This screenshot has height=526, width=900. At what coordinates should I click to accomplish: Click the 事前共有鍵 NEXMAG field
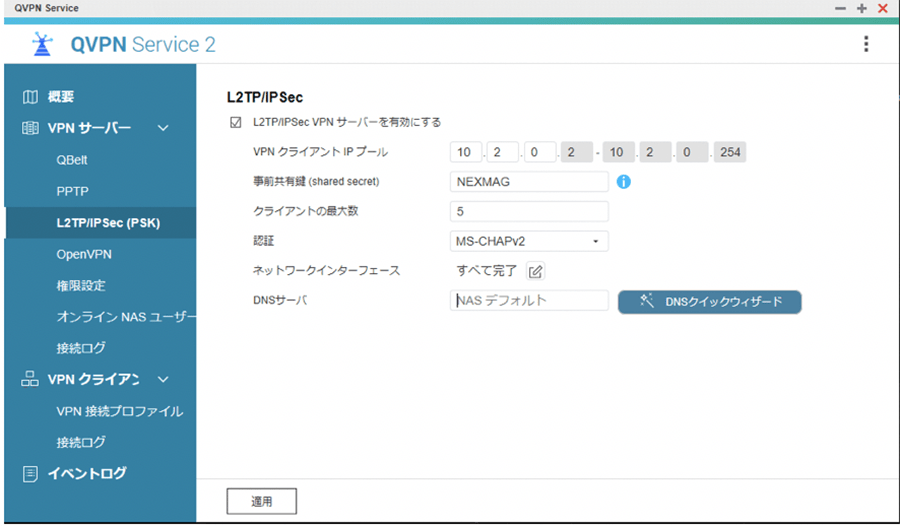[529, 182]
